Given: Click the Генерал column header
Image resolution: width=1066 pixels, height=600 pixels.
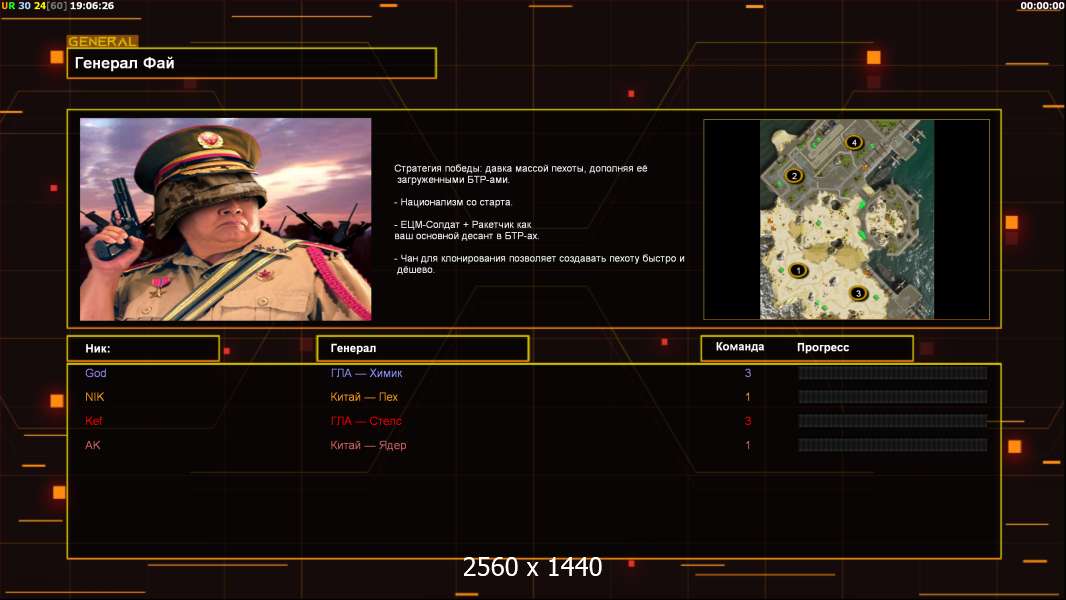Looking at the screenshot, I should [x=422, y=349].
